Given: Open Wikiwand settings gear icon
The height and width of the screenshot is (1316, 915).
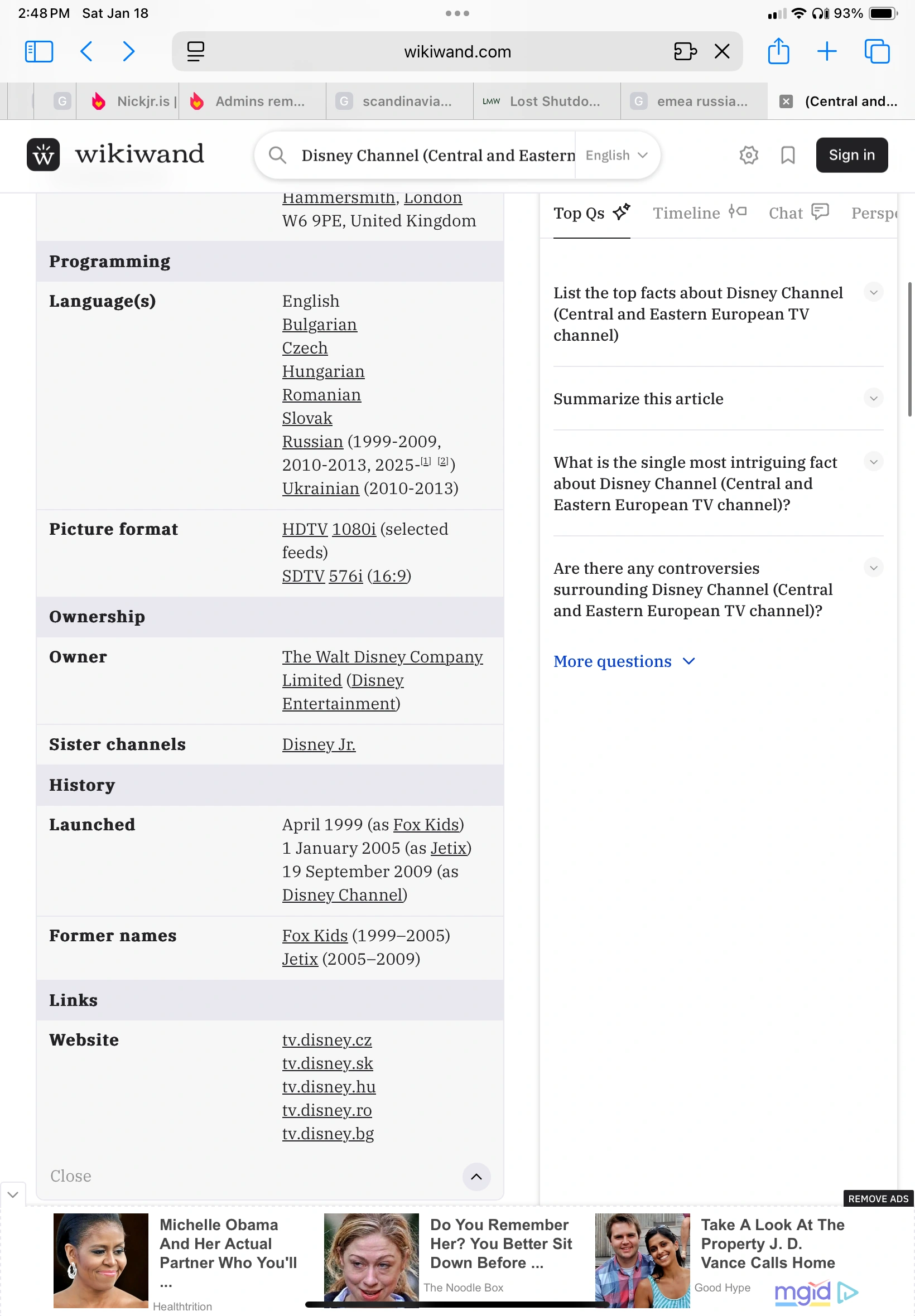Looking at the screenshot, I should tap(748, 154).
